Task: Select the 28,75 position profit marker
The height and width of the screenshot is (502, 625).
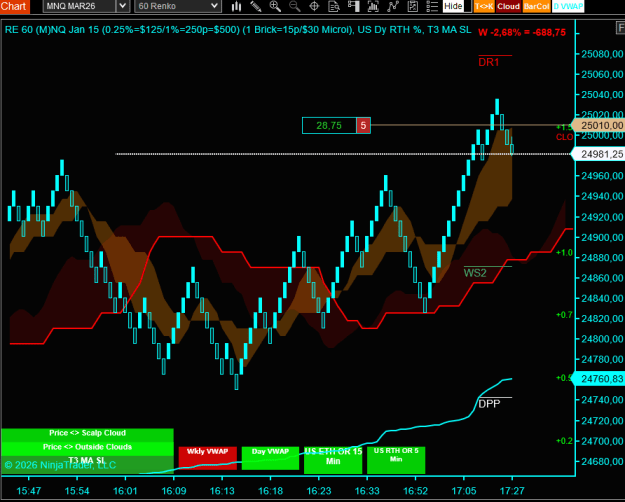Action: (x=329, y=126)
